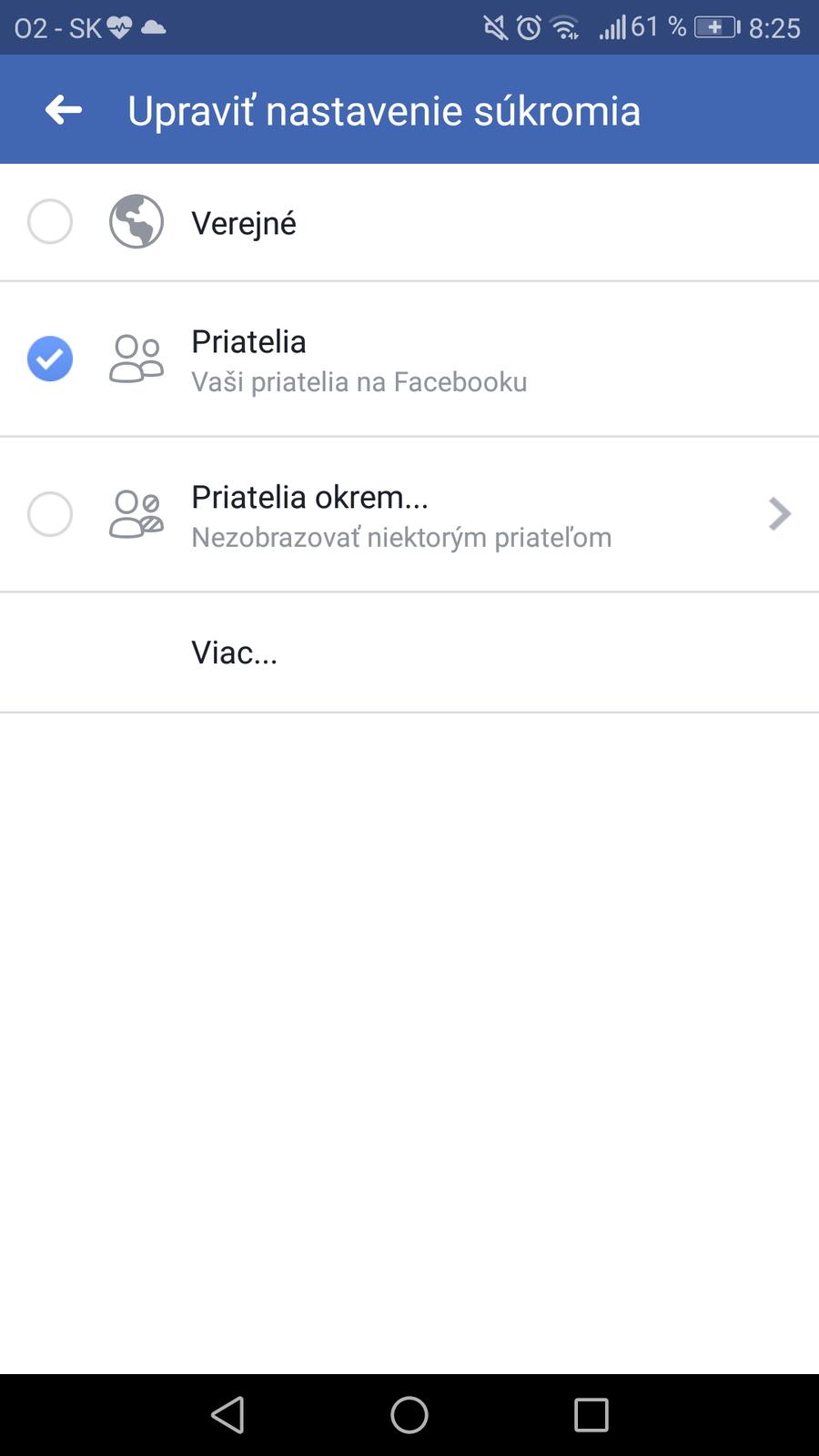Screen dimensions: 819x1456
Task: Tap the battery icon in the status bar
Action: pyautogui.click(x=717, y=27)
